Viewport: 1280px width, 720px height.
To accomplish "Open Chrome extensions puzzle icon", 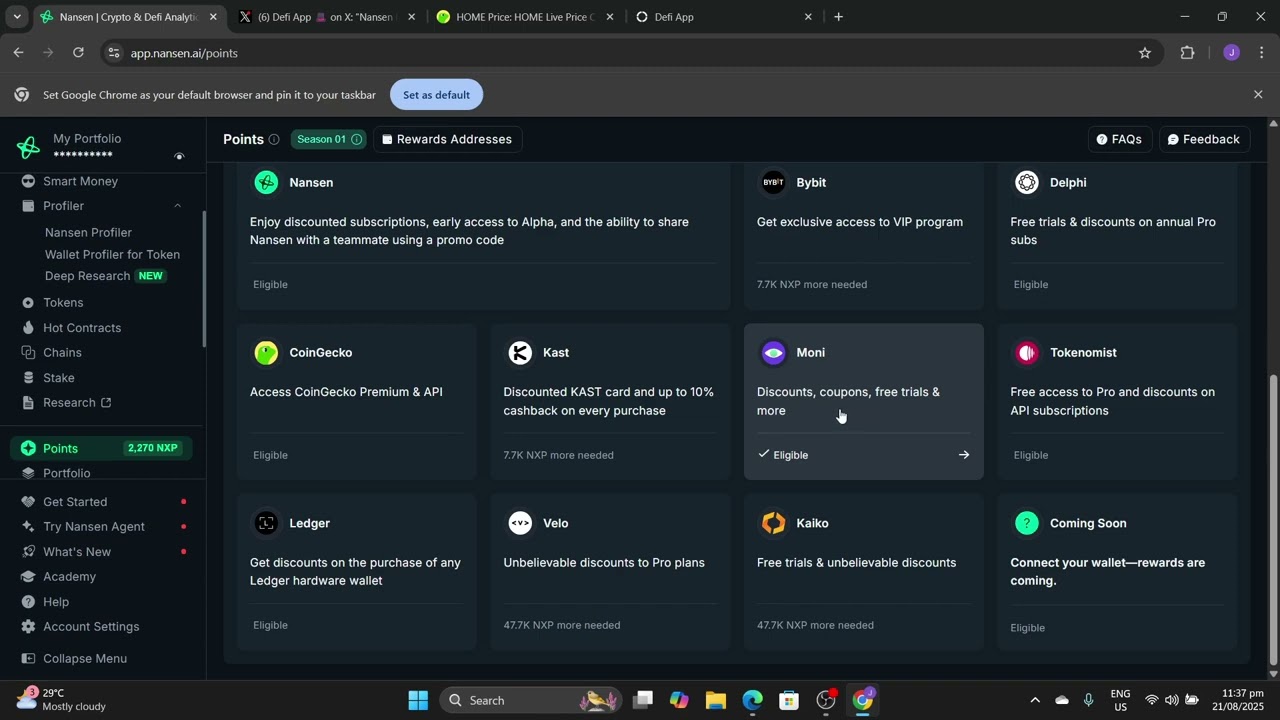I will click(1187, 53).
